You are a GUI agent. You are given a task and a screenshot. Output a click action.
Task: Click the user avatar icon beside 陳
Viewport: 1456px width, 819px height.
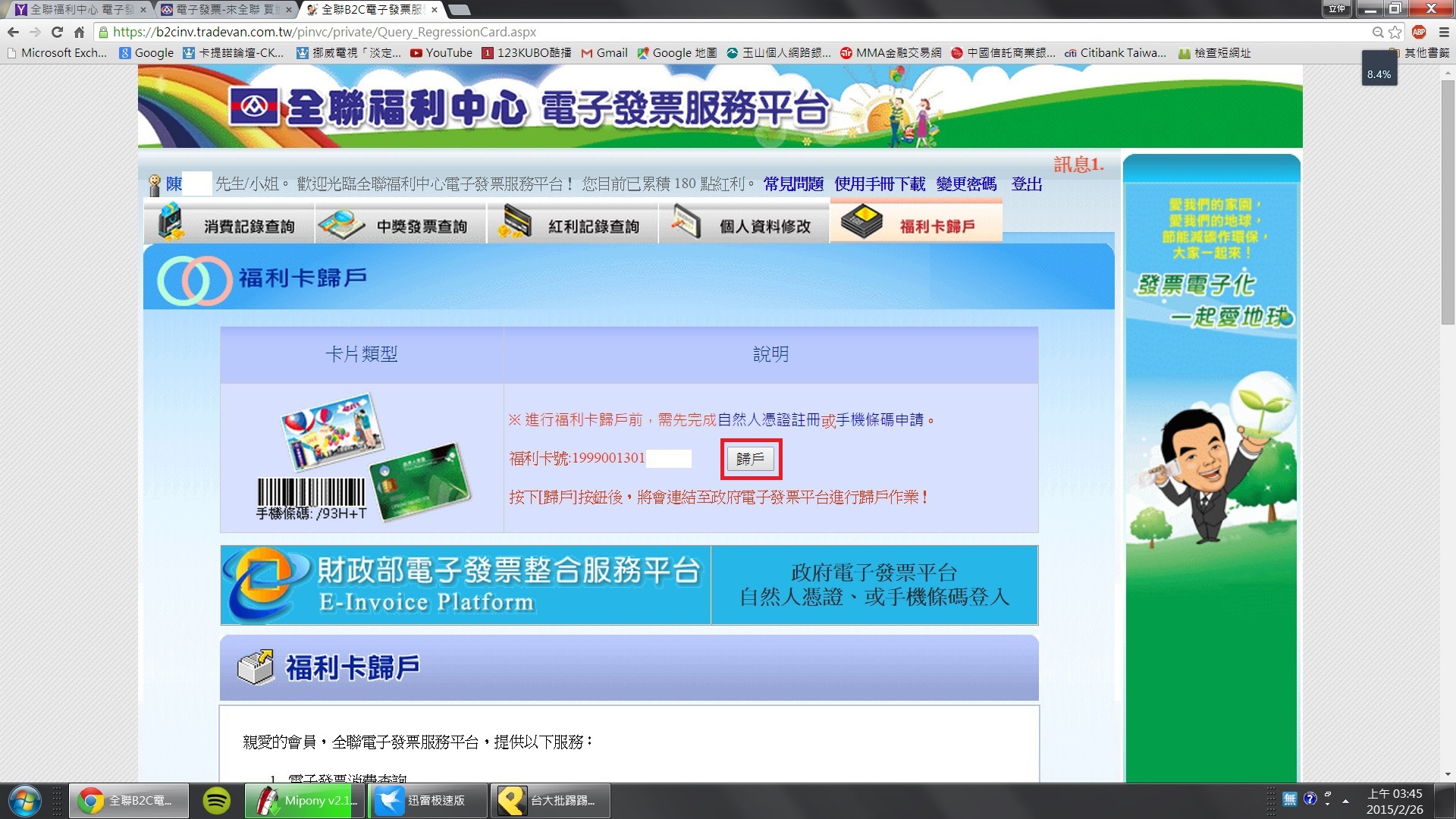click(x=155, y=185)
